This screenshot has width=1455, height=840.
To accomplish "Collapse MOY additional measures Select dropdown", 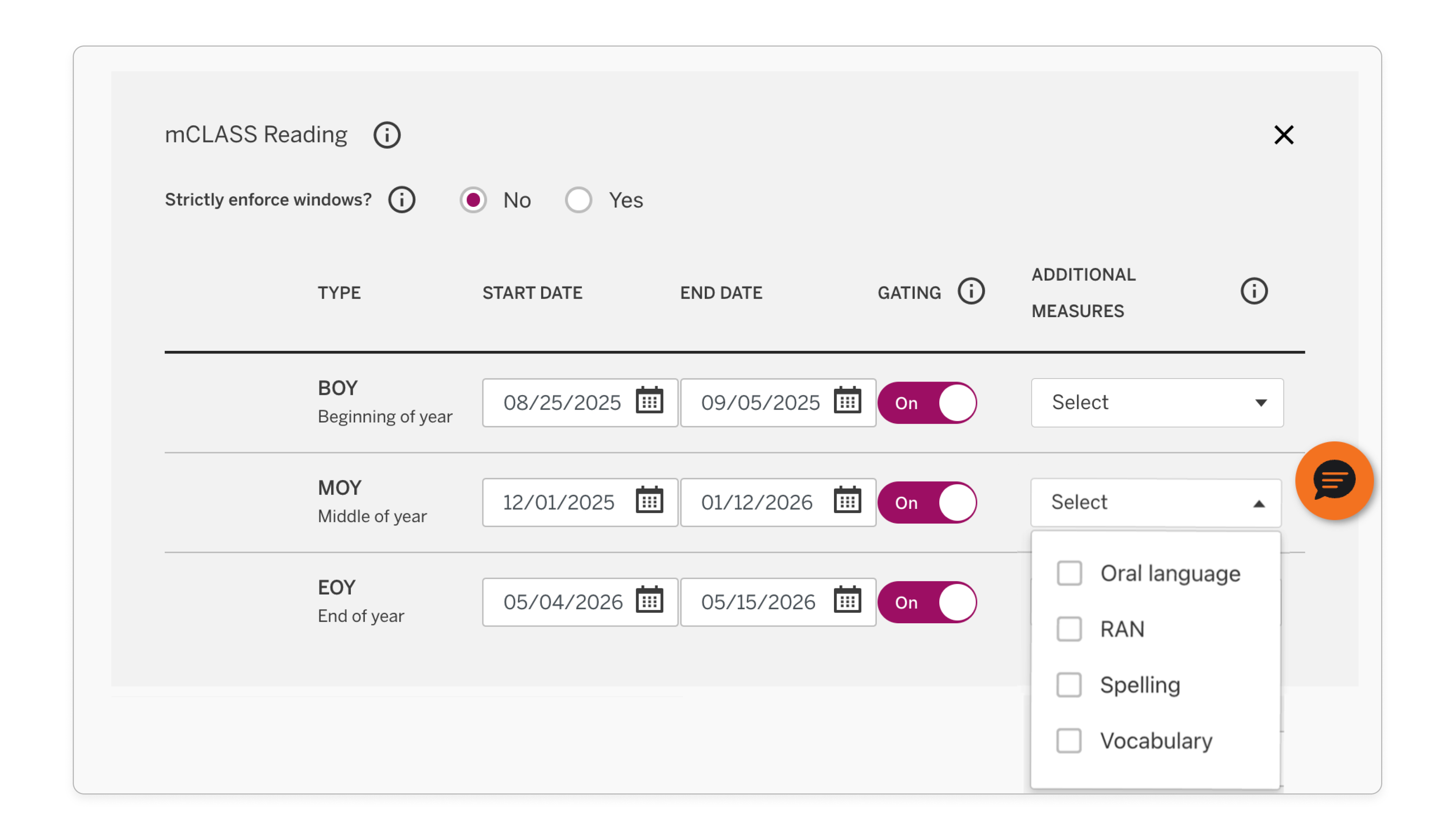I will (x=1155, y=502).
